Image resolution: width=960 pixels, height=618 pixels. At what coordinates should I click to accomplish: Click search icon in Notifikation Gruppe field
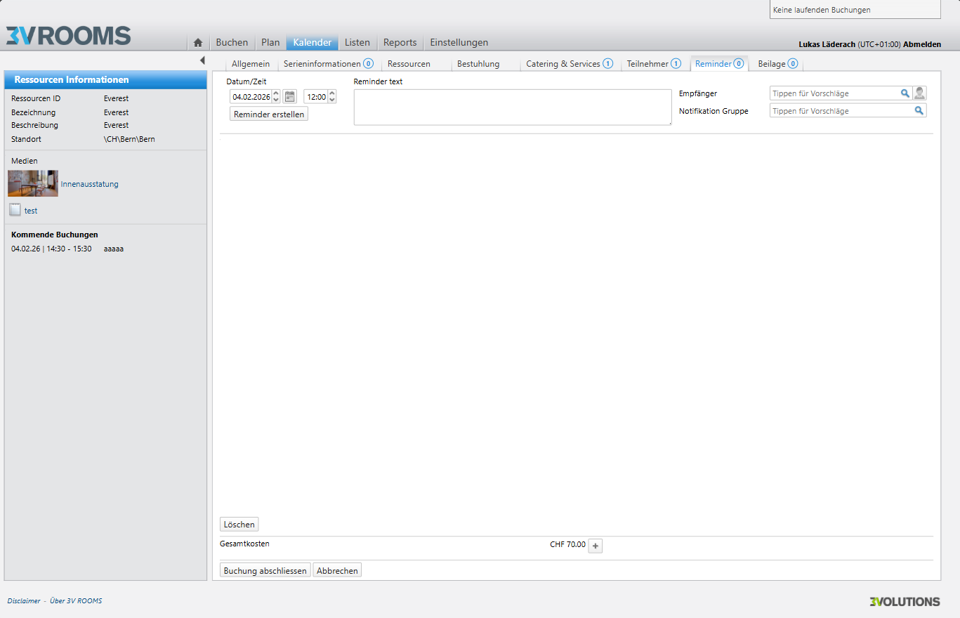tap(919, 111)
